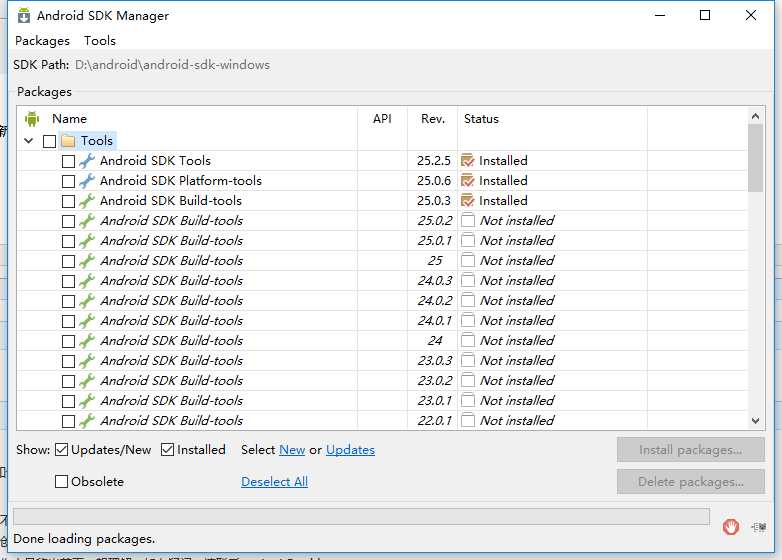
Task: Click the wrench icon for Build-tools 22.0.1
Action: coord(87,420)
